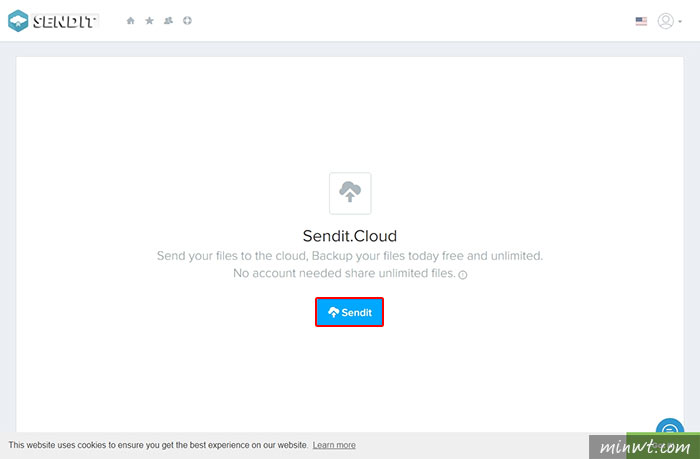700x459 pixels.
Task: Click the minwt.com watermark
Action: coord(645,446)
